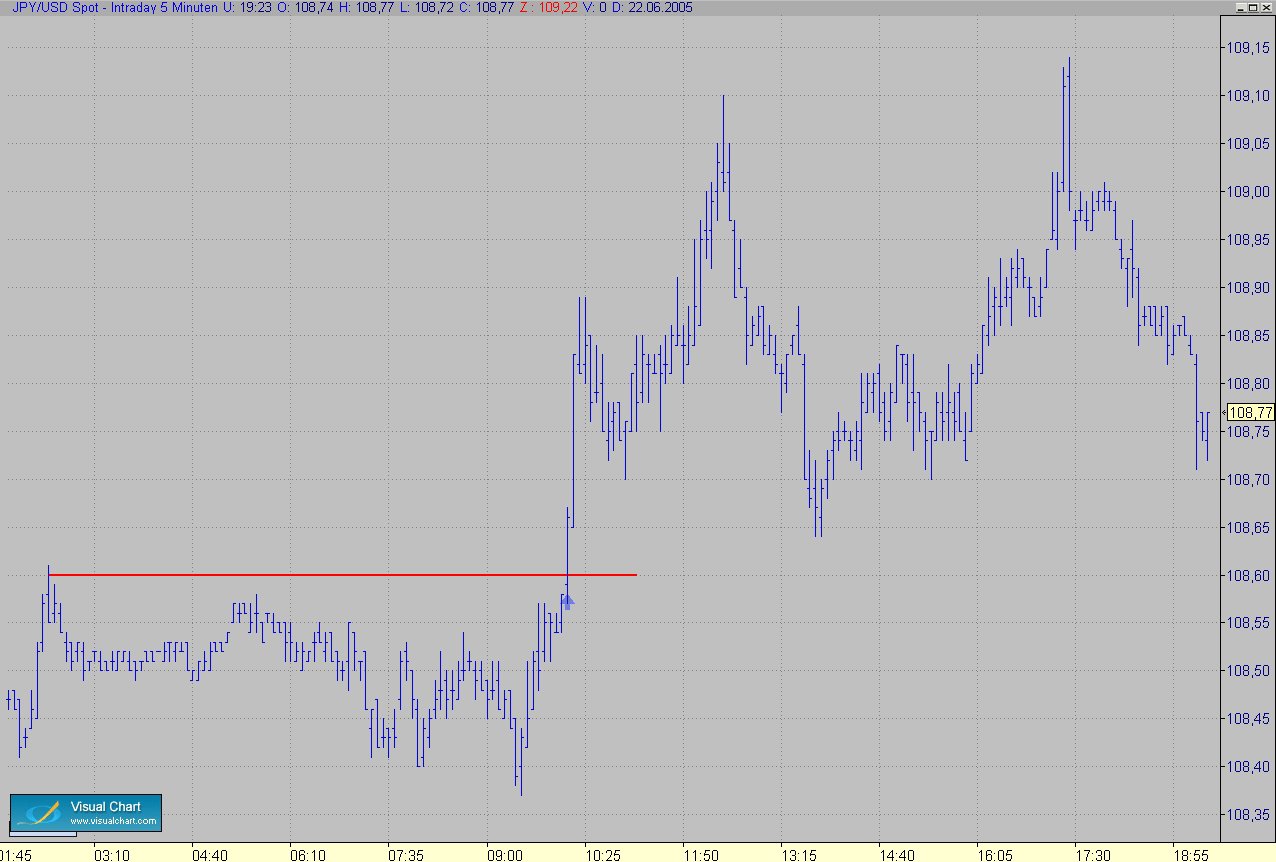This screenshot has width=1276, height=862.
Task: Maximize the chart window
Action: (x=1255, y=7)
